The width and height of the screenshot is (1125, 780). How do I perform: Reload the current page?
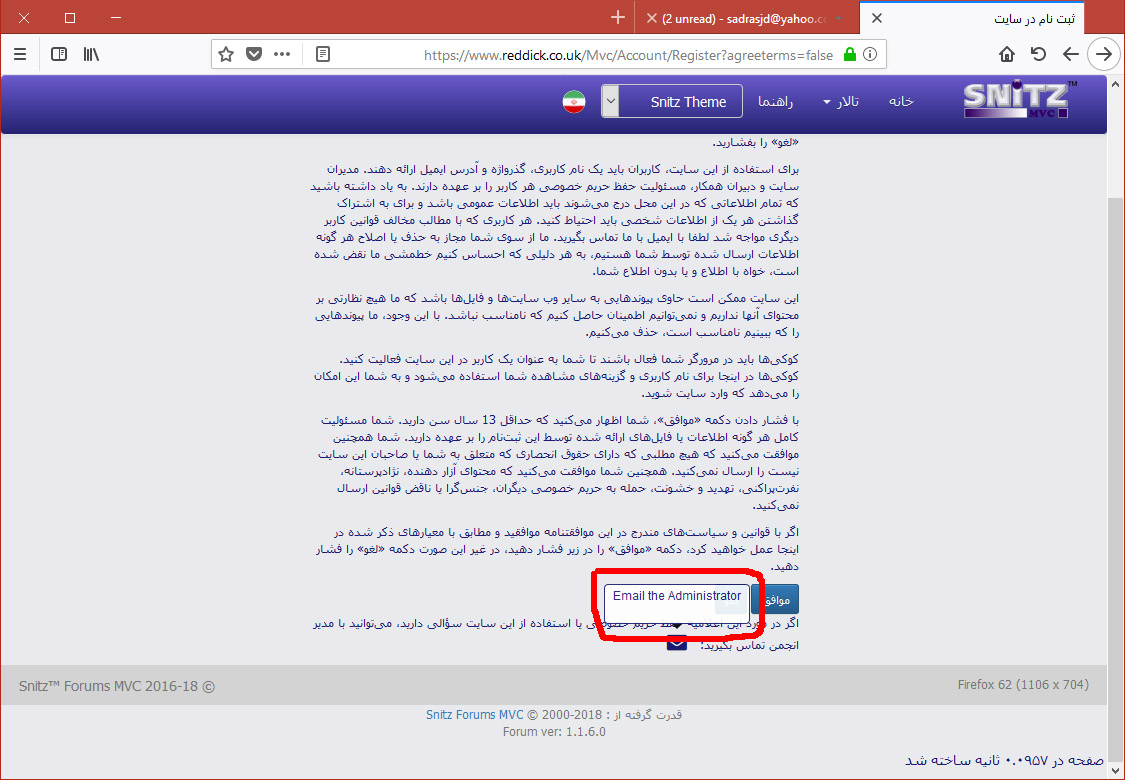[x=1039, y=54]
